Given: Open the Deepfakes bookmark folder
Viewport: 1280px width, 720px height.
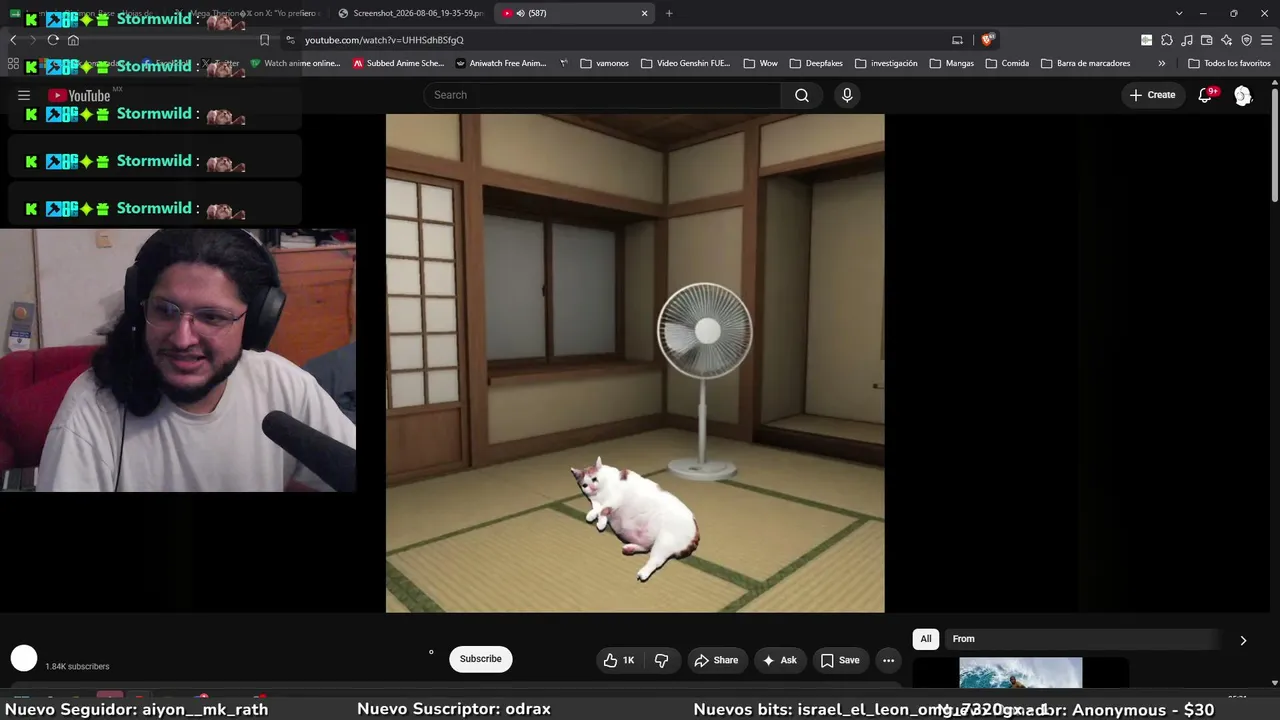Looking at the screenshot, I should (816, 63).
